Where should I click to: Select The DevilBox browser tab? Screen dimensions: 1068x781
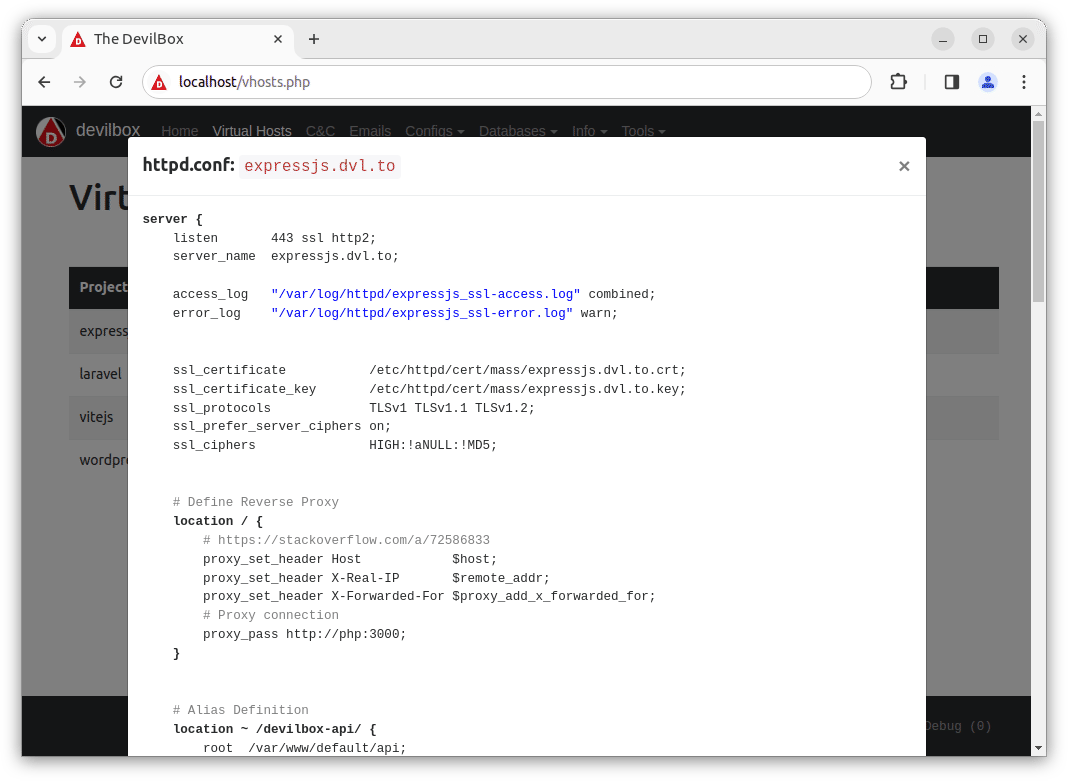[x=170, y=39]
